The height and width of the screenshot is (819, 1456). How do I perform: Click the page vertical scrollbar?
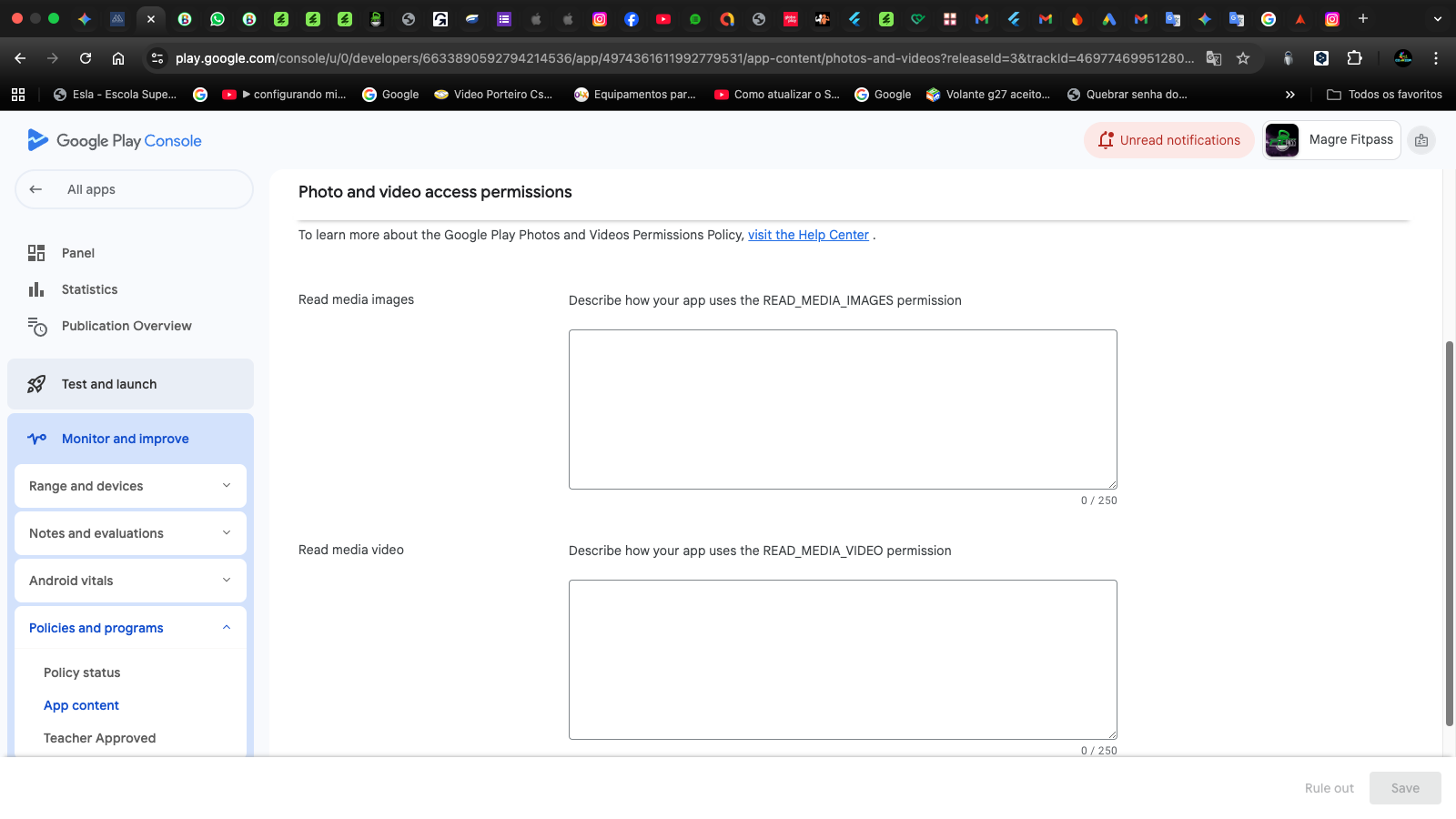coord(1449,532)
